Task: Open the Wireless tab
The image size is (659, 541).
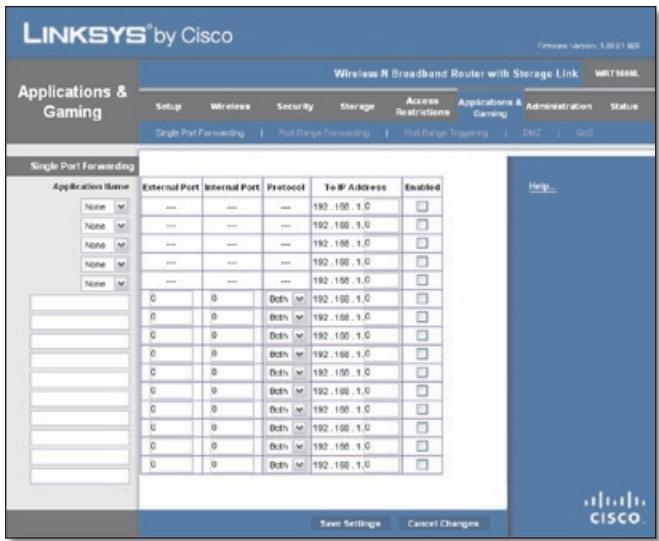Action: coord(230,106)
